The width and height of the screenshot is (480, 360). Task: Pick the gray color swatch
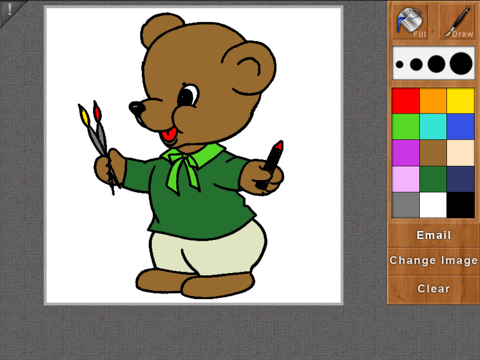pos(406,205)
